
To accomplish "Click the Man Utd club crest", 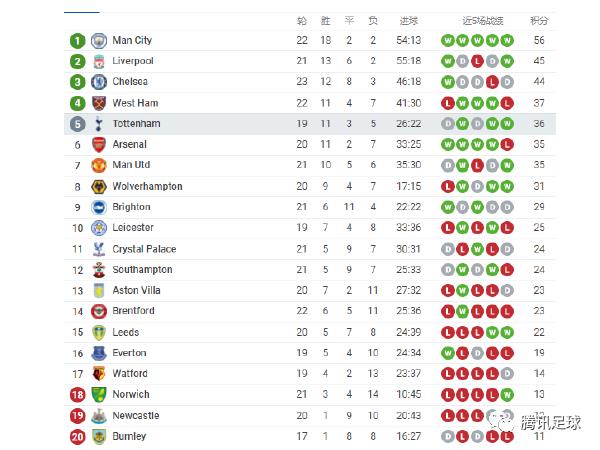I will pyautogui.click(x=98, y=165).
